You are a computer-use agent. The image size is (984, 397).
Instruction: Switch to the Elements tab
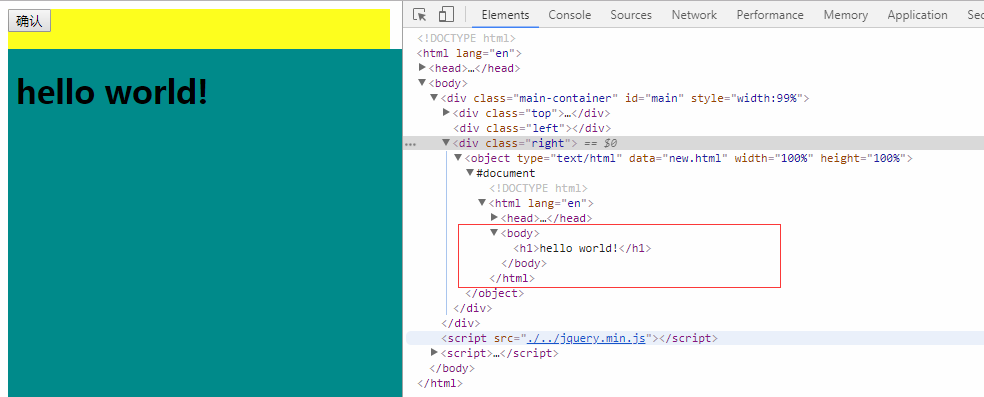(x=505, y=15)
